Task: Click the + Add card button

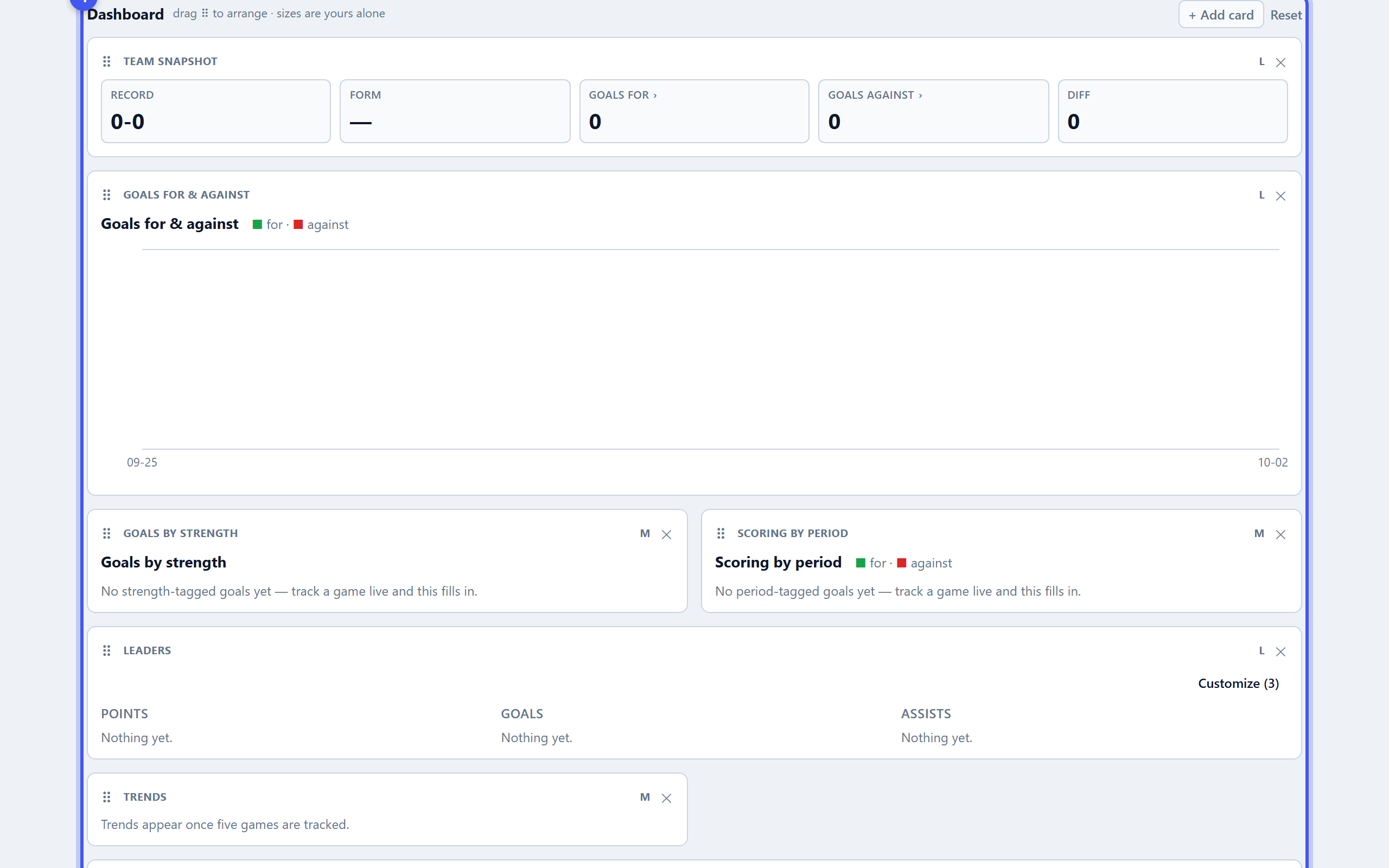Action: click(x=1221, y=15)
